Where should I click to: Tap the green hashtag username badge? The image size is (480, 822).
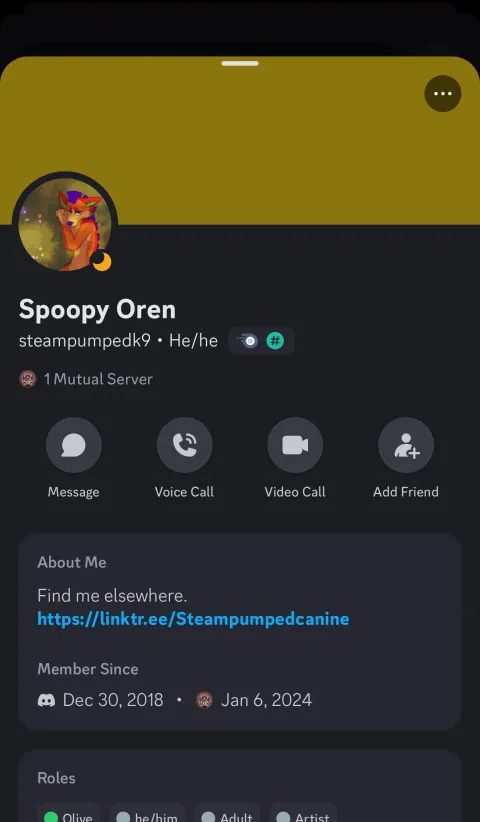point(275,341)
